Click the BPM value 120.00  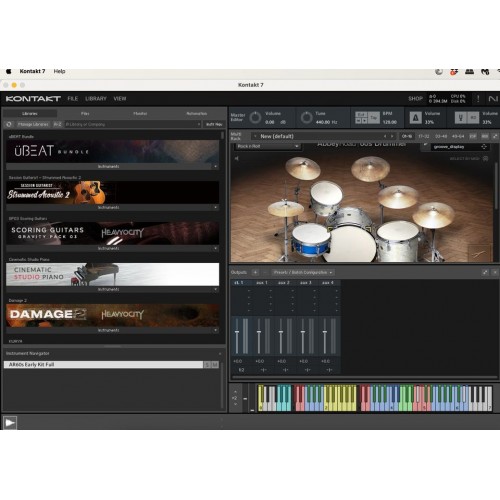pos(390,122)
